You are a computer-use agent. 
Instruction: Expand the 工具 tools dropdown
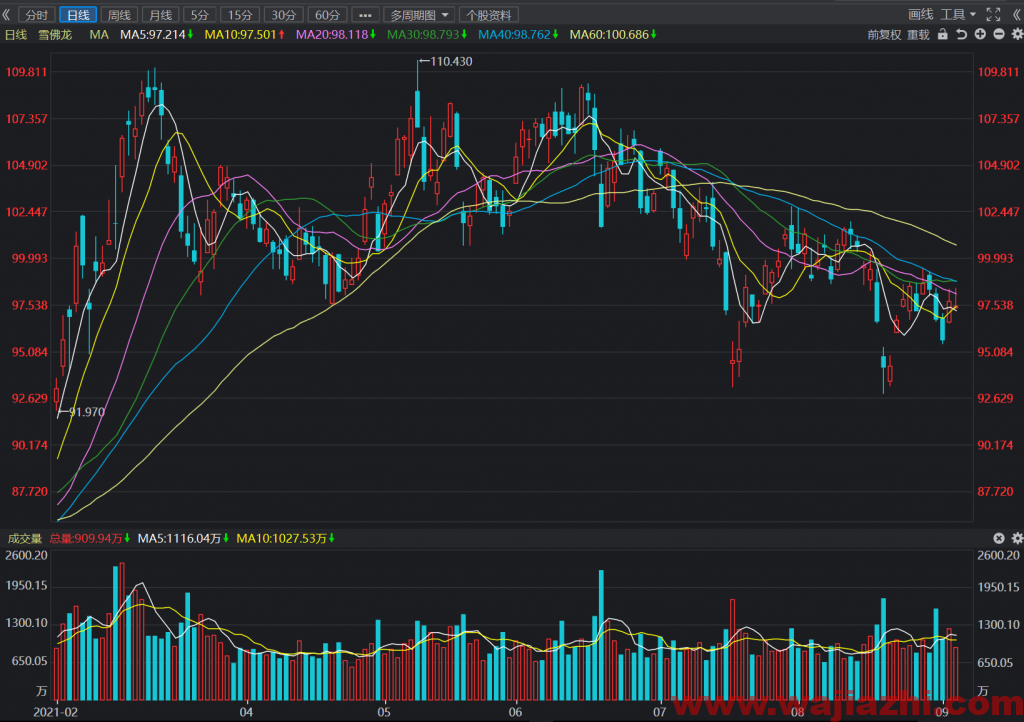(x=958, y=14)
